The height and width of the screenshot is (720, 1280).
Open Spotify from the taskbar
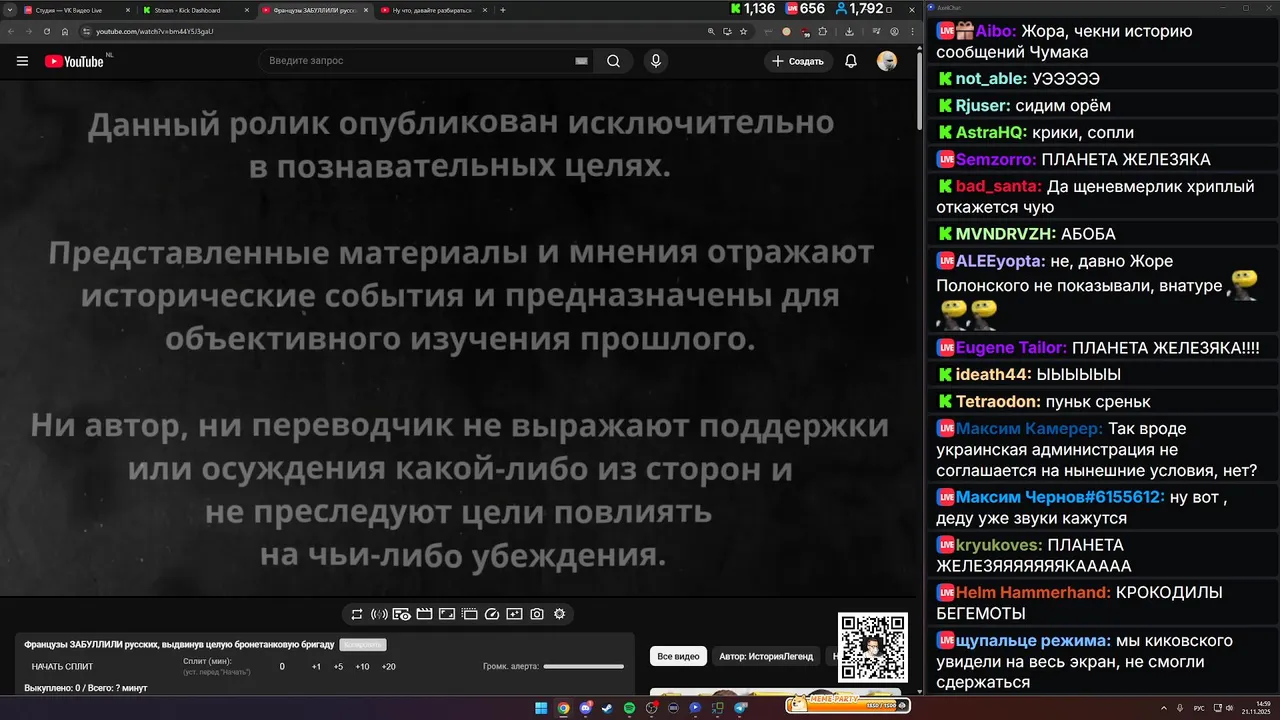[x=629, y=707]
